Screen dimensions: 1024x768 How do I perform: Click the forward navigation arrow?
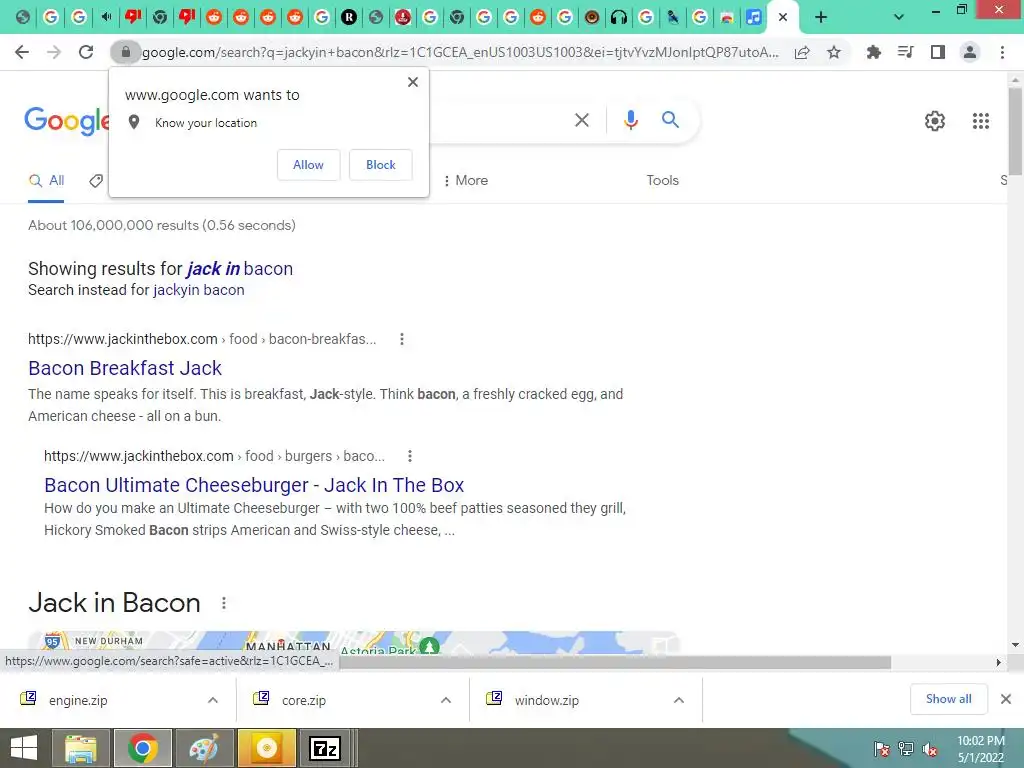click(54, 52)
